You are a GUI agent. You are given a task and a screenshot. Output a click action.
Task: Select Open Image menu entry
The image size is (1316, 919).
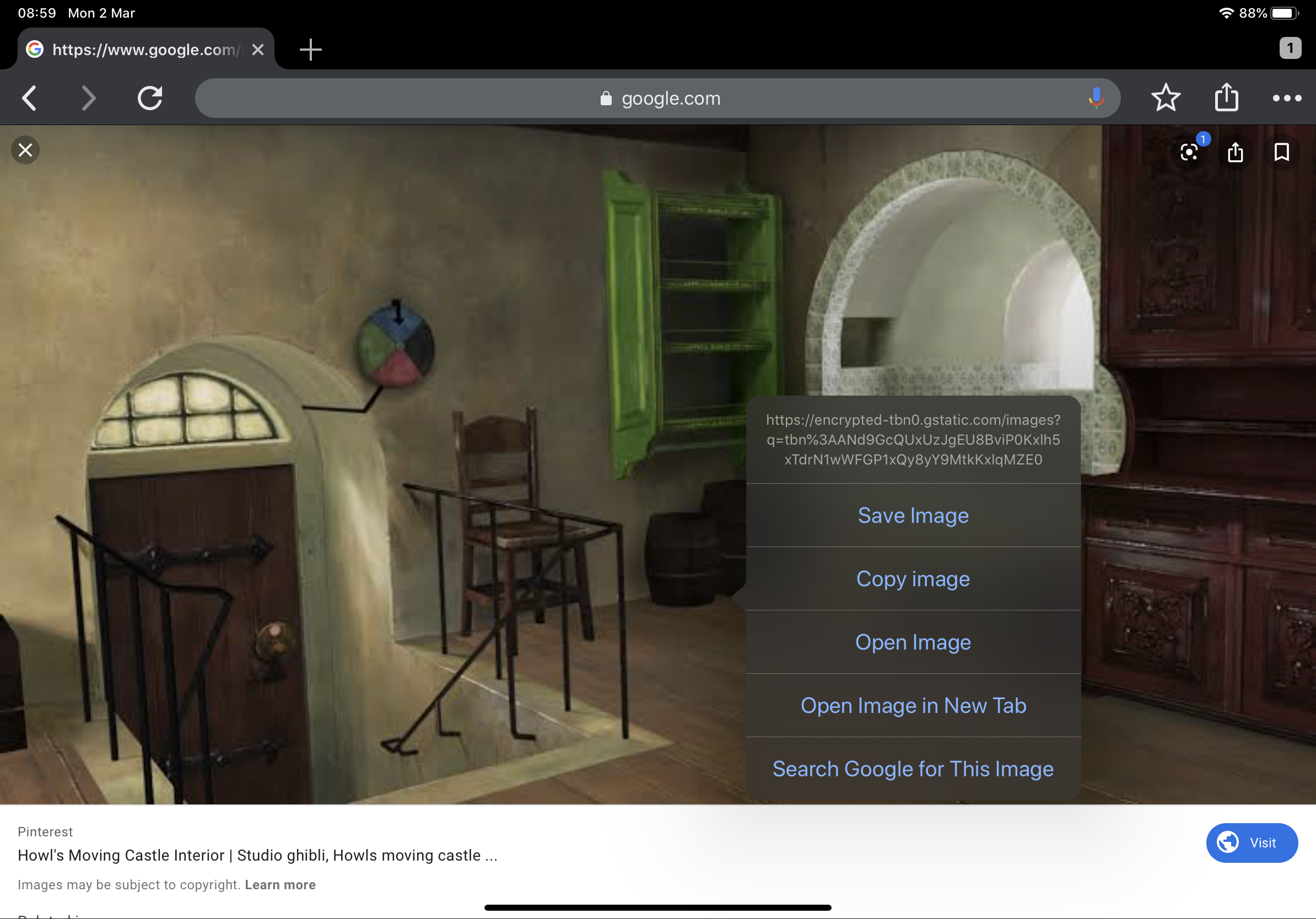coord(913,642)
